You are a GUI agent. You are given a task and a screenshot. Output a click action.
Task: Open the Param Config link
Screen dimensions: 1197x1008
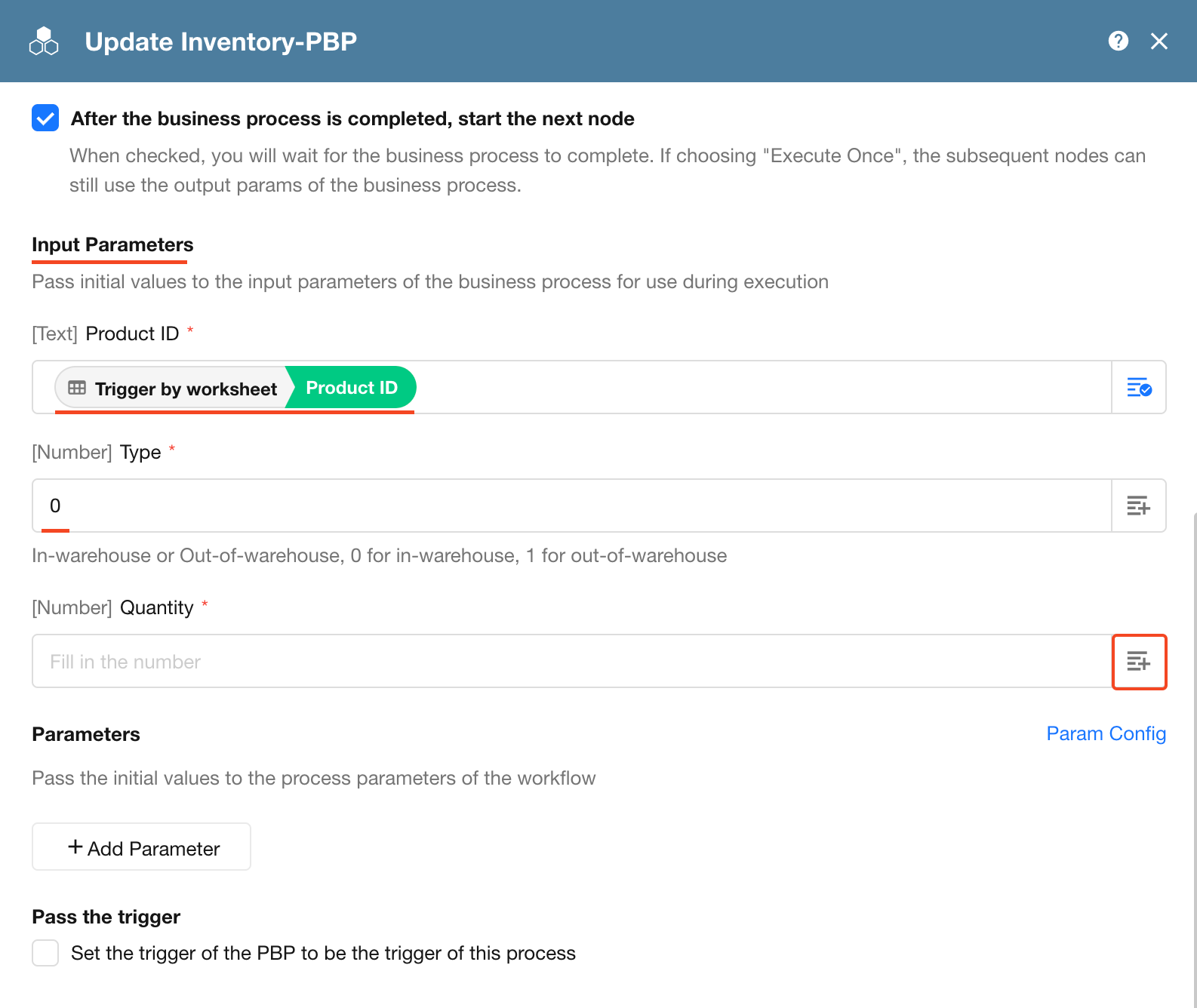[1106, 733]
